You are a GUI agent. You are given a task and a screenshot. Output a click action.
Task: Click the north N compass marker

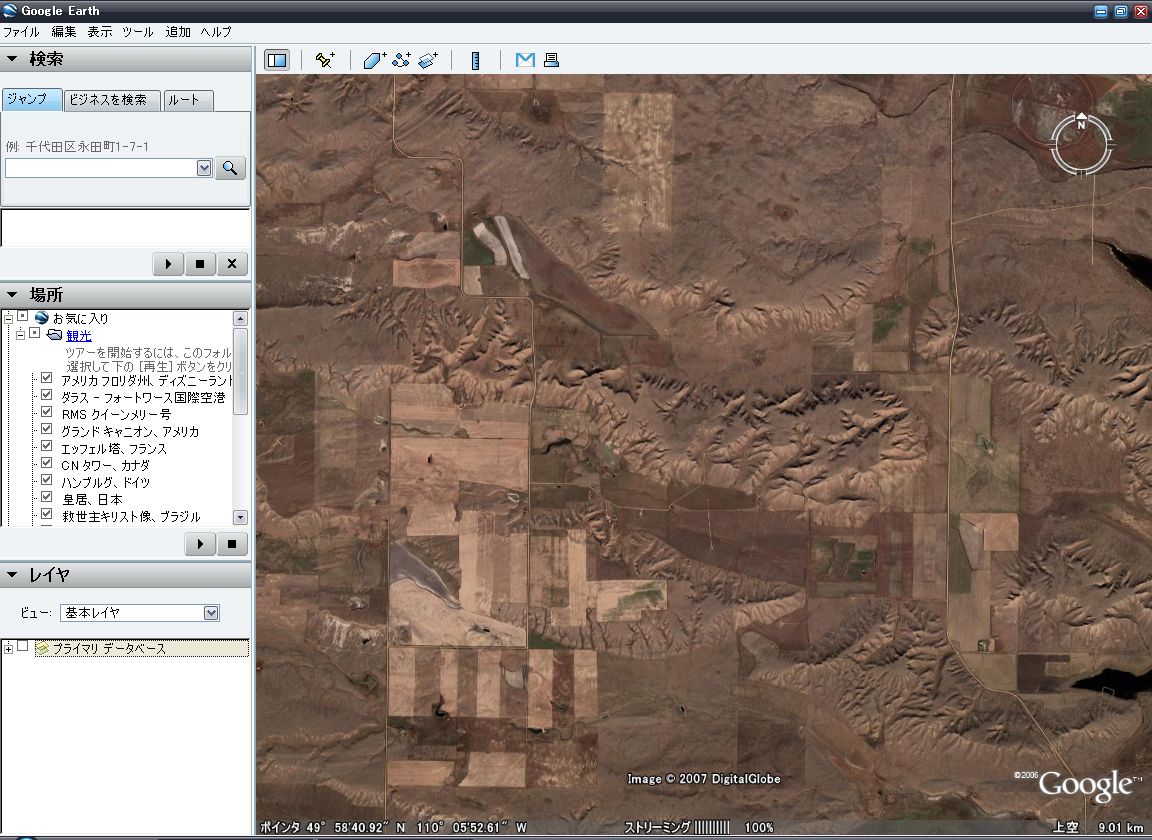1081,121
